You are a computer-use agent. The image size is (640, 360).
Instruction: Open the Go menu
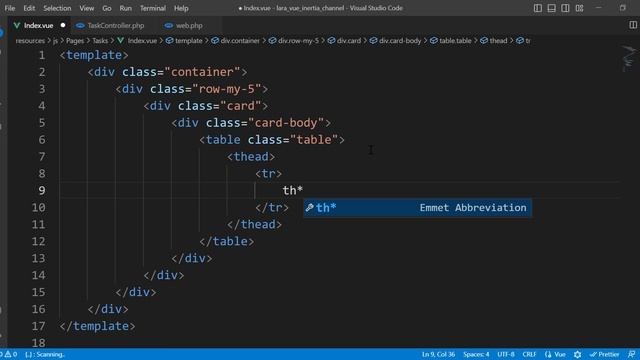pyautogui.click(x=107, y=8)
